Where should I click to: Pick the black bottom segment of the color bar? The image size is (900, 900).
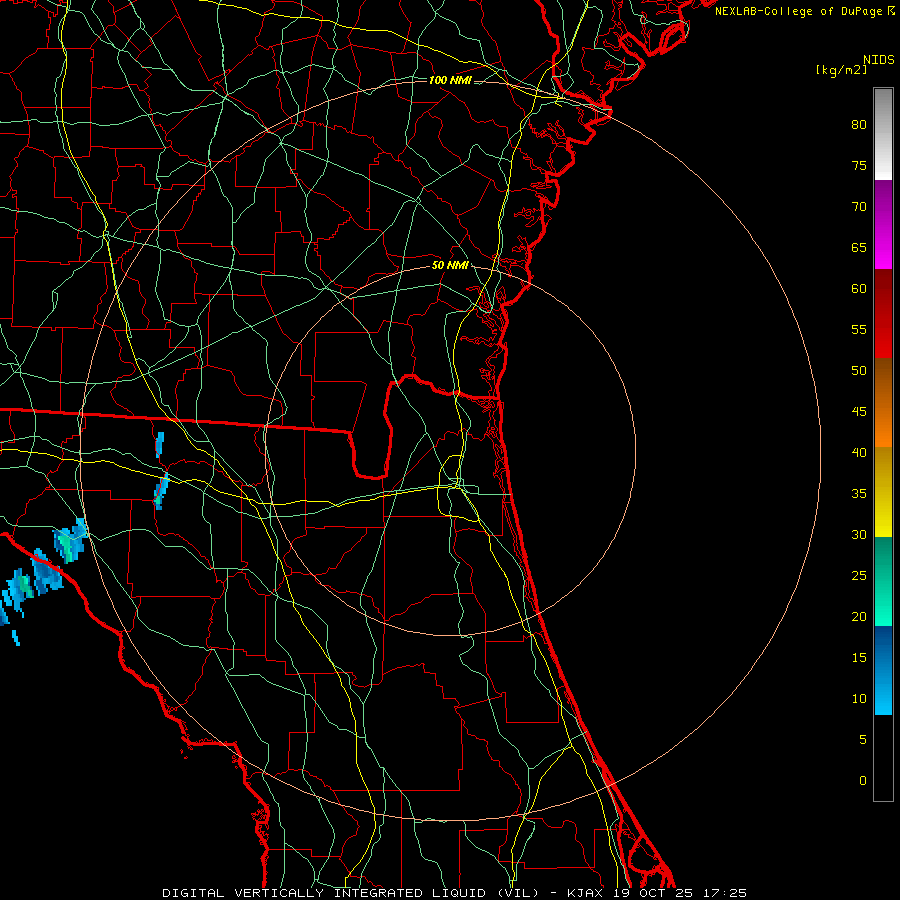[883, 758]
